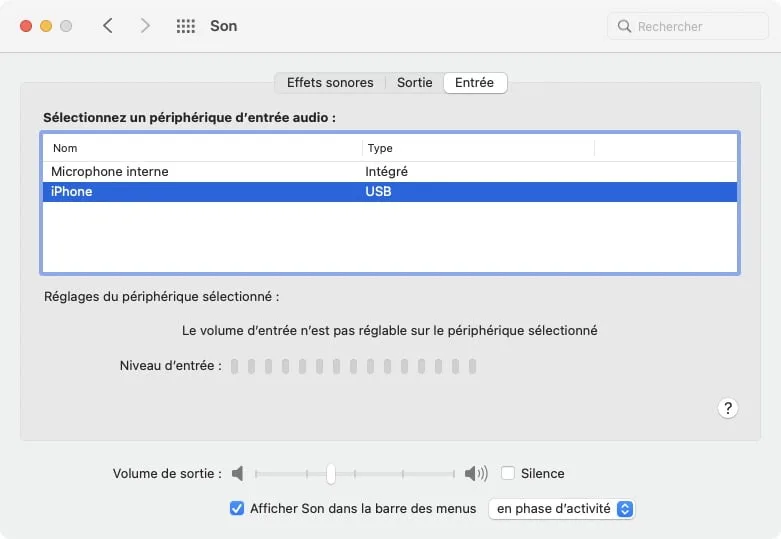Click the high volume speaker icon

476,473
